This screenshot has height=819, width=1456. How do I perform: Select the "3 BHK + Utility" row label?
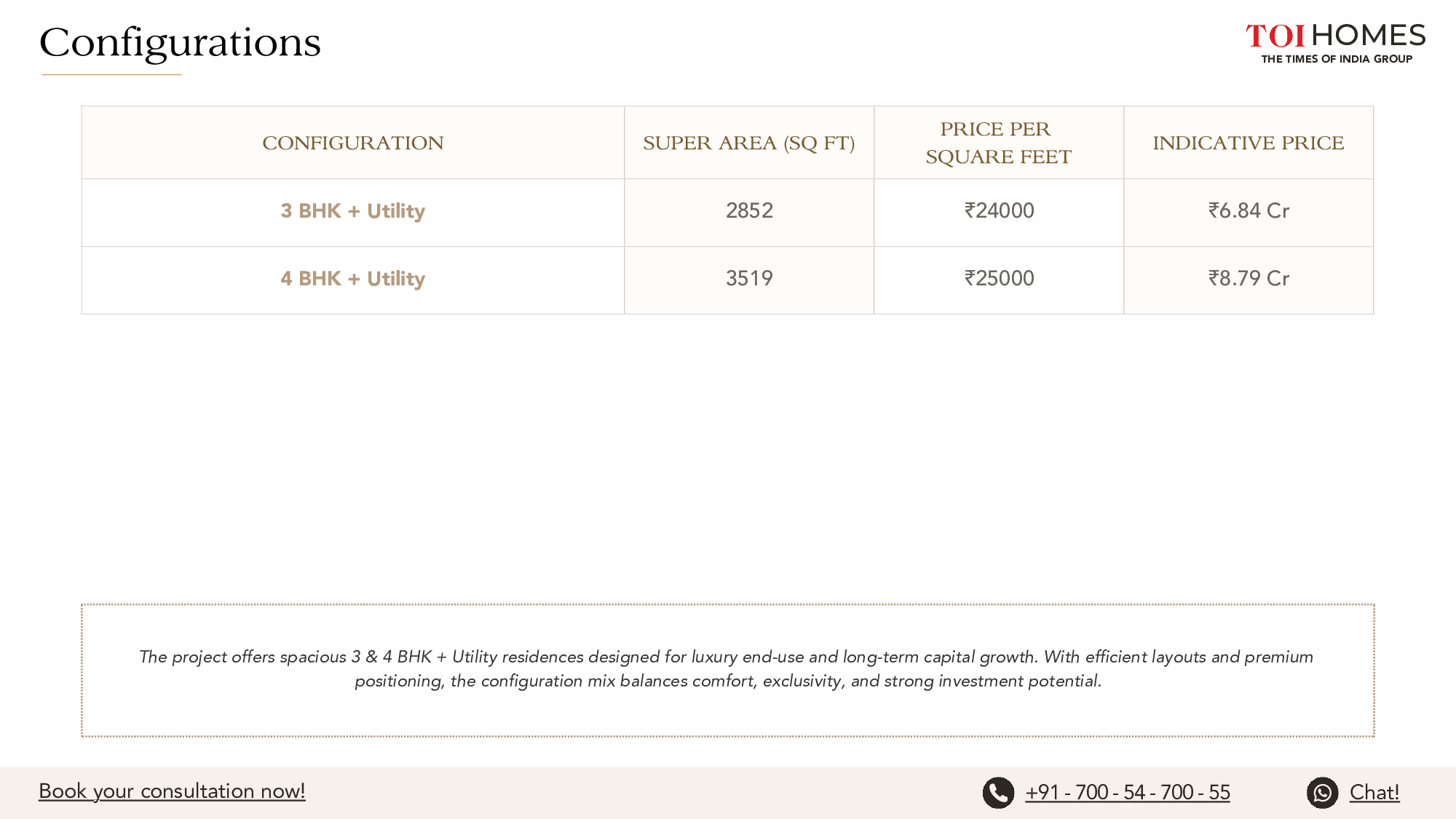(x=353, y=211)
